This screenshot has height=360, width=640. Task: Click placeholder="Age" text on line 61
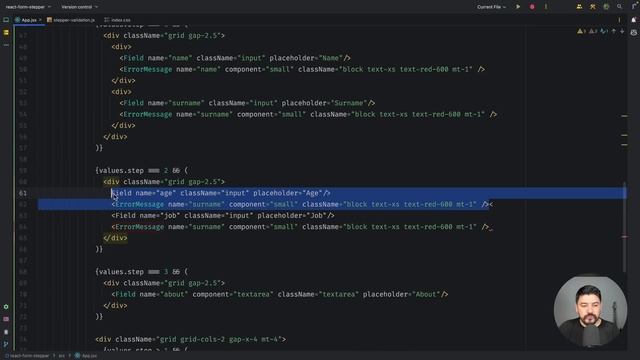pos(288,193)
